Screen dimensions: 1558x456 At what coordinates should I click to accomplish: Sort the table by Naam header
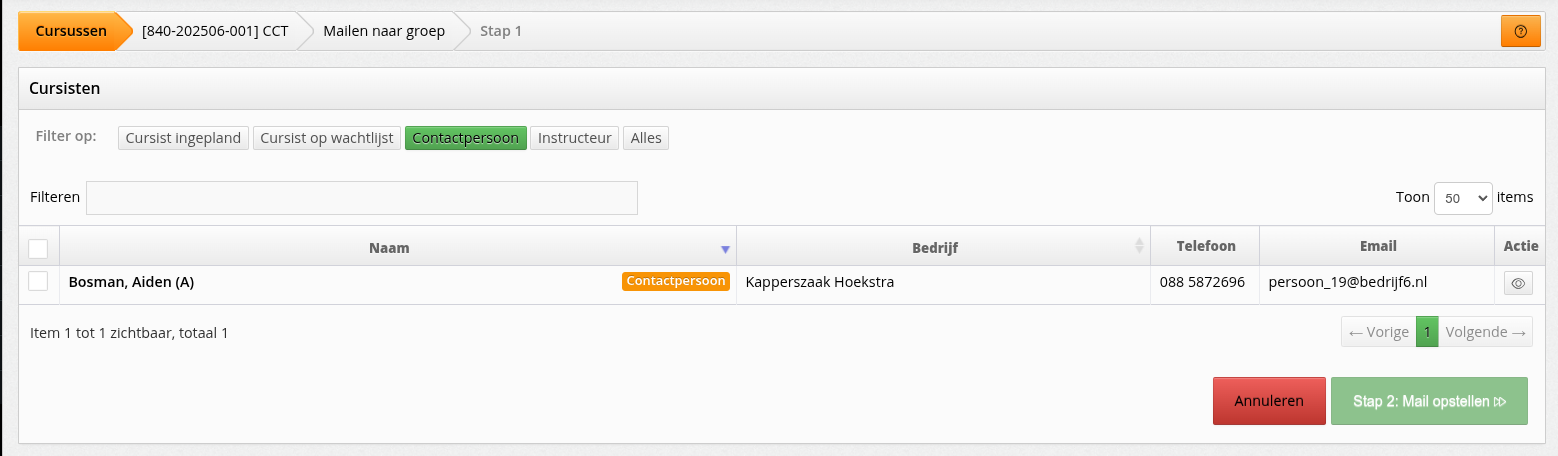[x=389, y=247]
